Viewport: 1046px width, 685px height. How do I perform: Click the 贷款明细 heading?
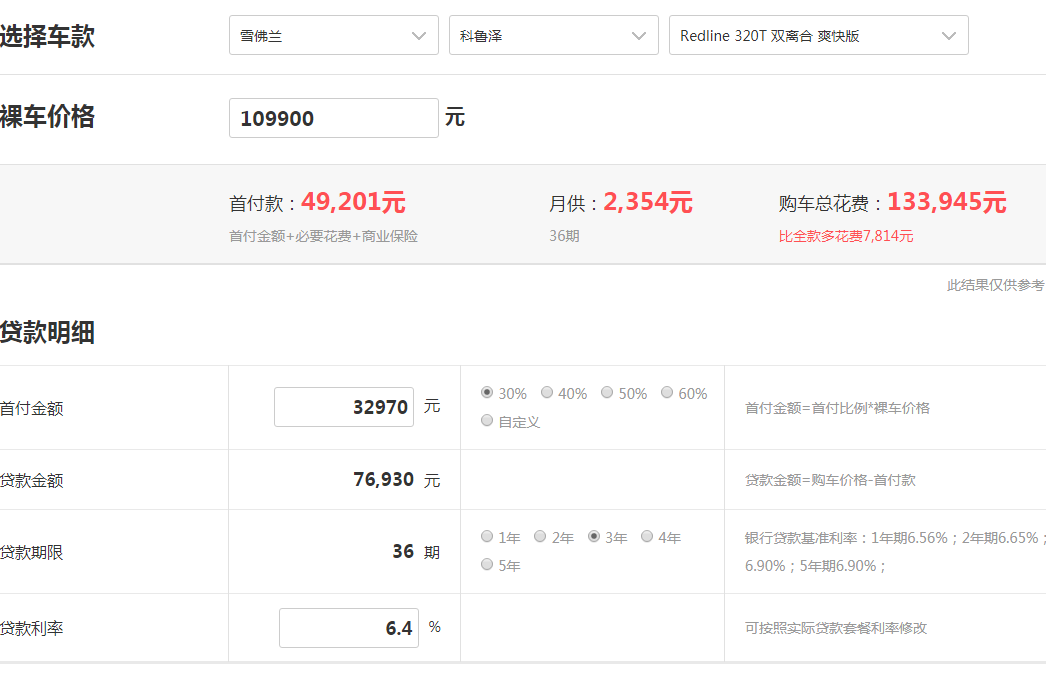tap(47, 332)
